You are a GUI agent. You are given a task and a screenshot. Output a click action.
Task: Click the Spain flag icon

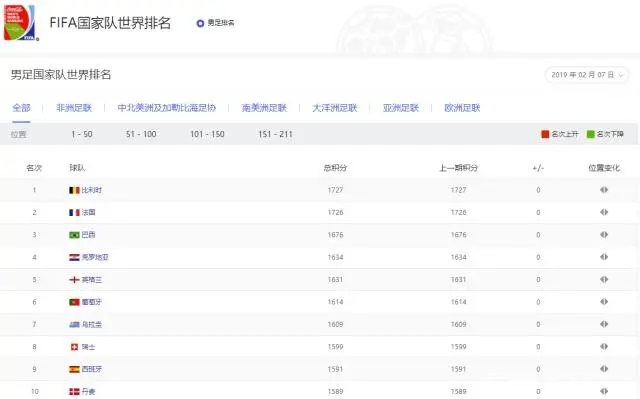tap(74, 369)
